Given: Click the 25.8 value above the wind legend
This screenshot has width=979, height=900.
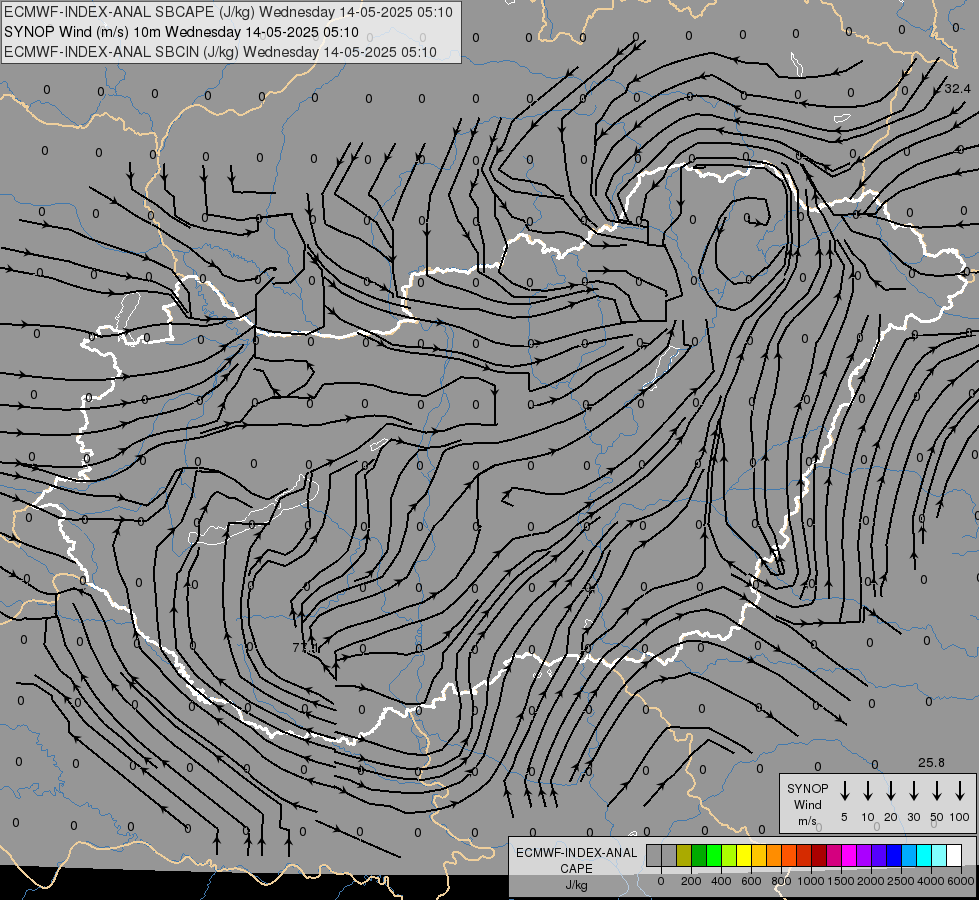Looking at the screenshot, I should tap(931, 763).
